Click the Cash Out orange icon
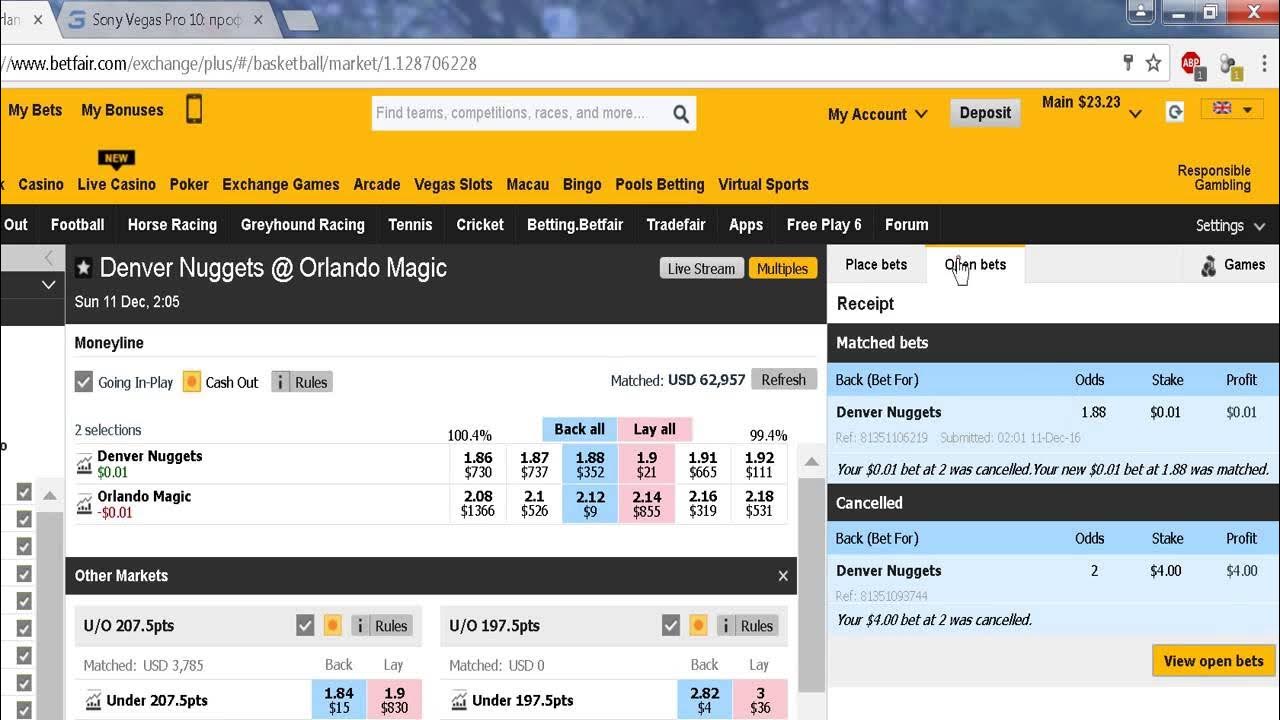The width and height of the screenshot is (1280, 720). click(192, 382)
